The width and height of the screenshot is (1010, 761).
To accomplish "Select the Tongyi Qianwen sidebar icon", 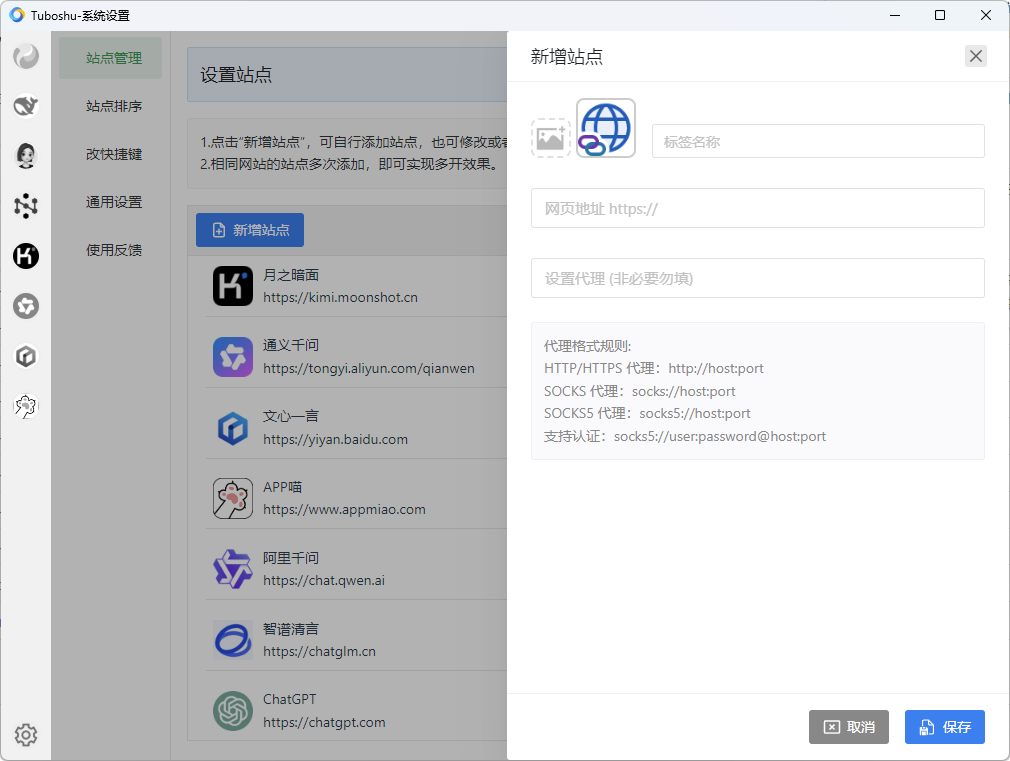I will [x=26, y=306].
